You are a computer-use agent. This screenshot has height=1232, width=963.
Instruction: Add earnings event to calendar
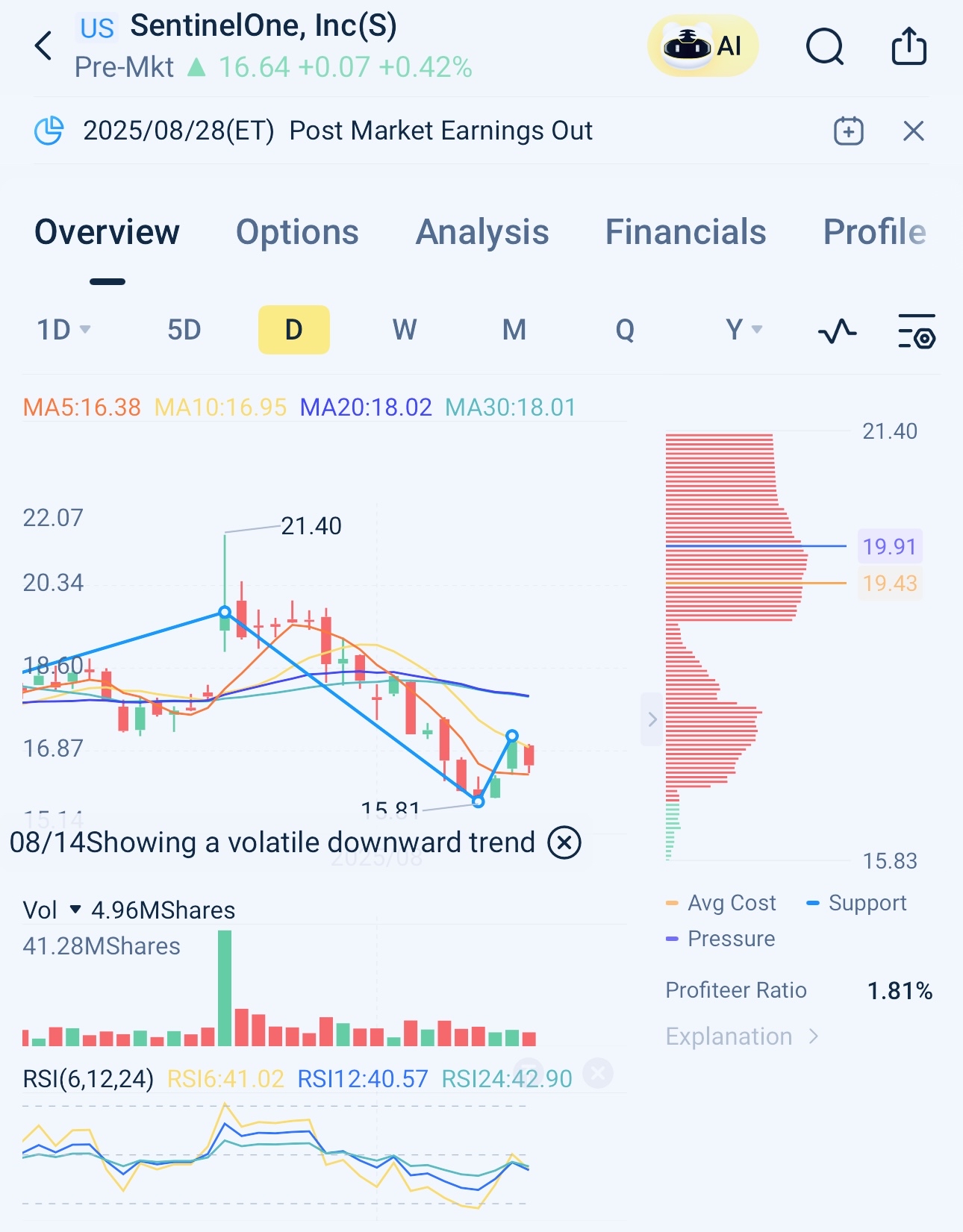(x=848, y=131)
